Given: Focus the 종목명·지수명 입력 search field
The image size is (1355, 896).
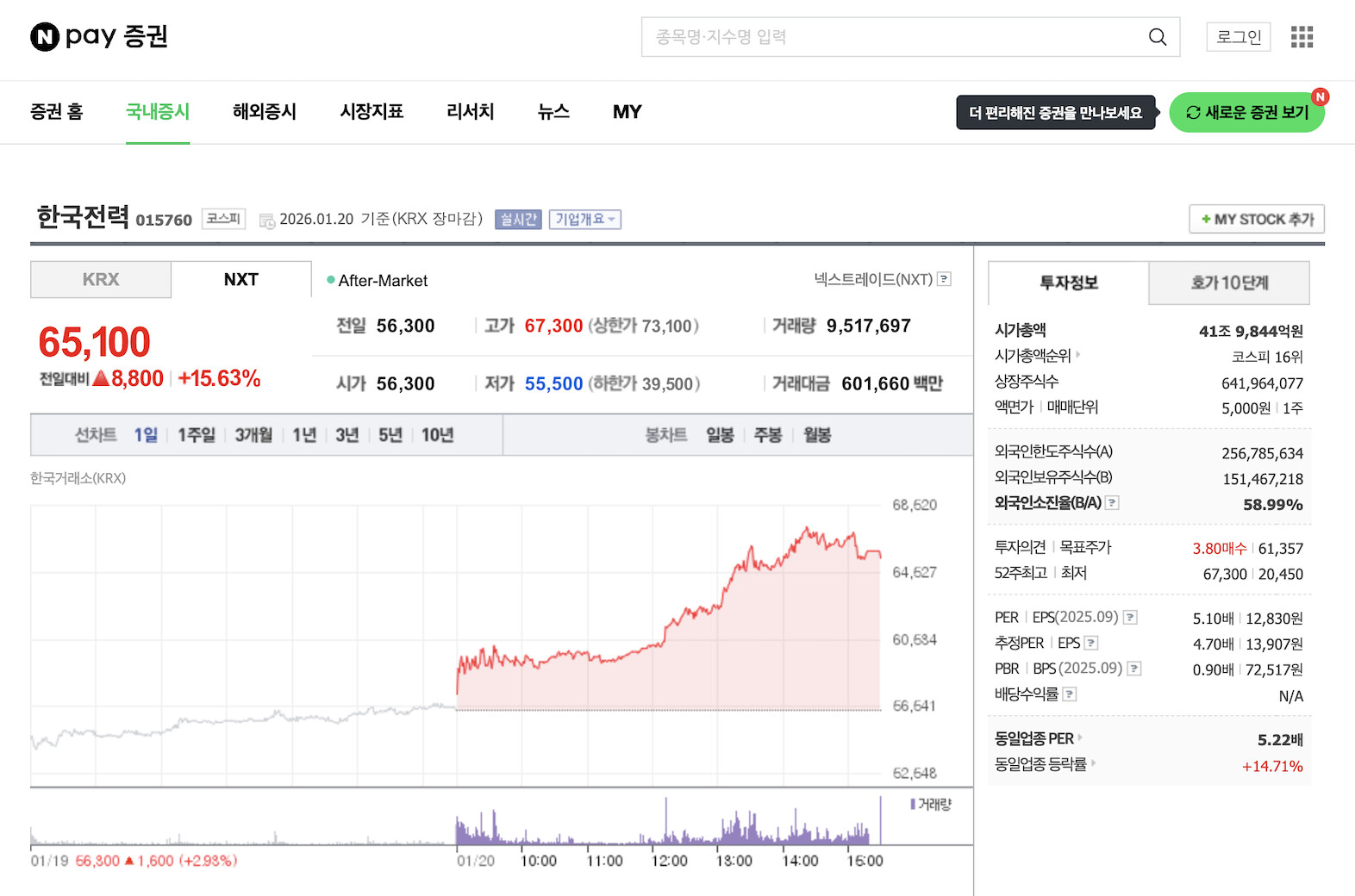Looking at the screenshot, I should point(910,37).
